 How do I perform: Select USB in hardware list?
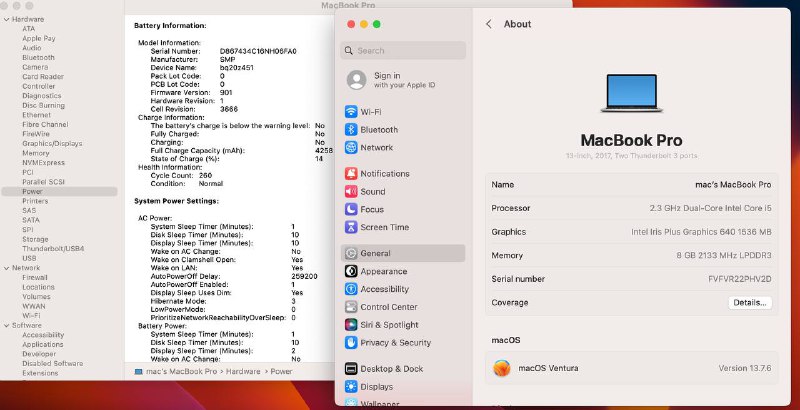(x=29, y=258)
